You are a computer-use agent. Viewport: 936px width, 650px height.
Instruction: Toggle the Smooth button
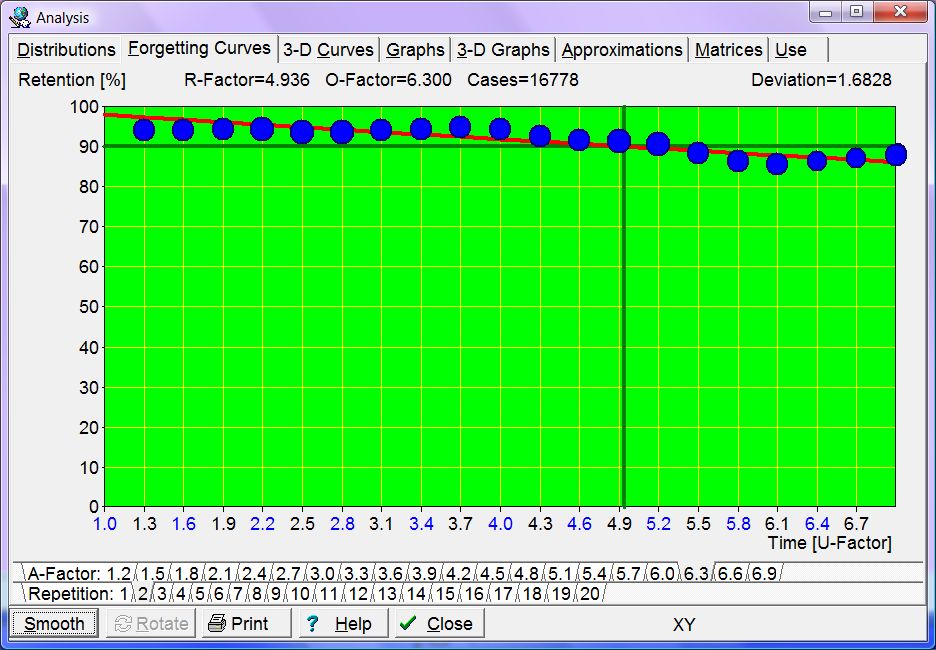(x=55, y=624)
